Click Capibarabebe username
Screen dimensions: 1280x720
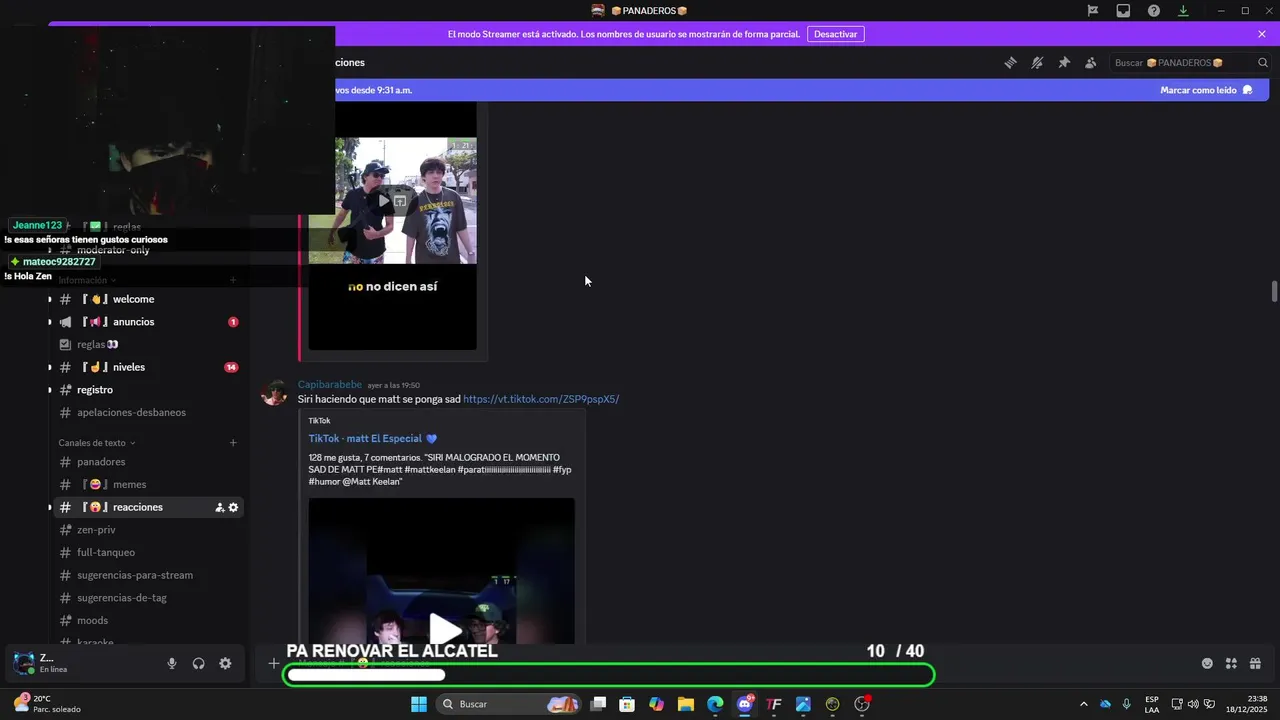point(329,384)
